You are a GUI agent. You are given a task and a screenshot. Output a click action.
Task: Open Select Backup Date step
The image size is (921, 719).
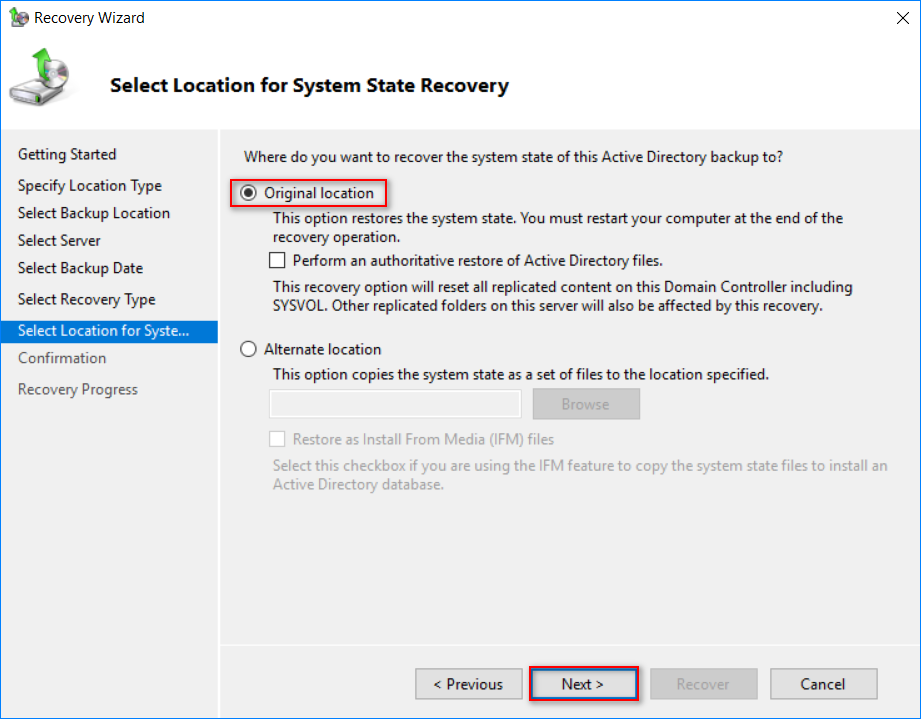(80, 268)
